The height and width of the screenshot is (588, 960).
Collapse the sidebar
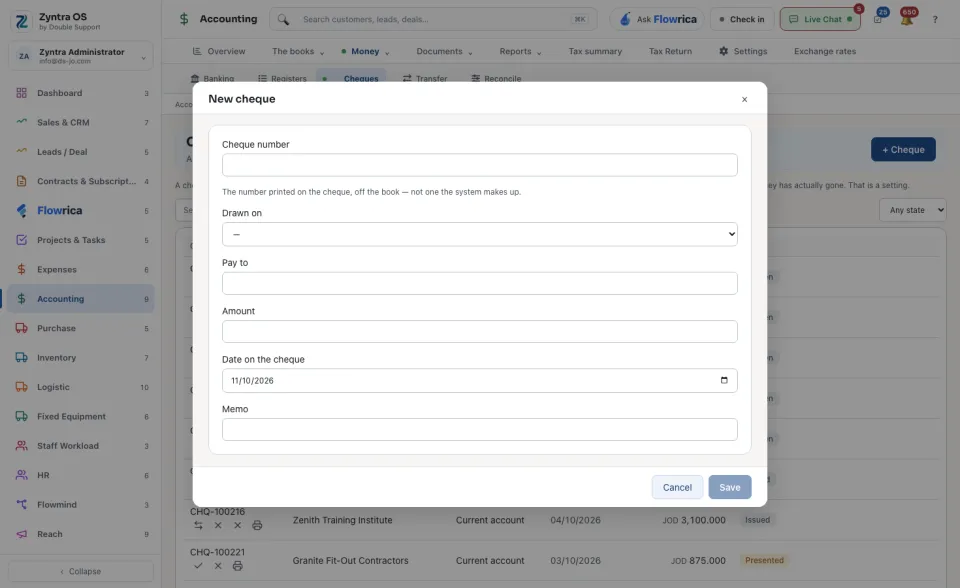click(x=81, y=571)
